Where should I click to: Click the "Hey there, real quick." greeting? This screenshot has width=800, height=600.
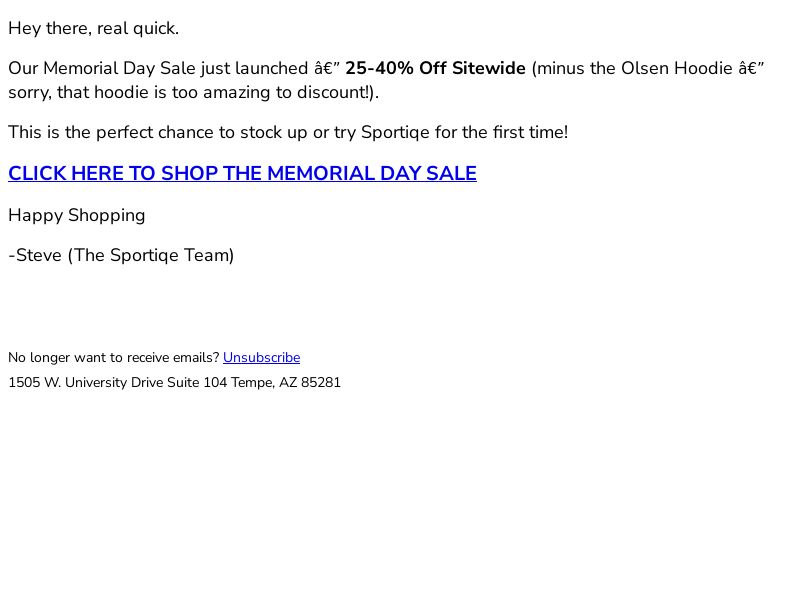point(93,28)
